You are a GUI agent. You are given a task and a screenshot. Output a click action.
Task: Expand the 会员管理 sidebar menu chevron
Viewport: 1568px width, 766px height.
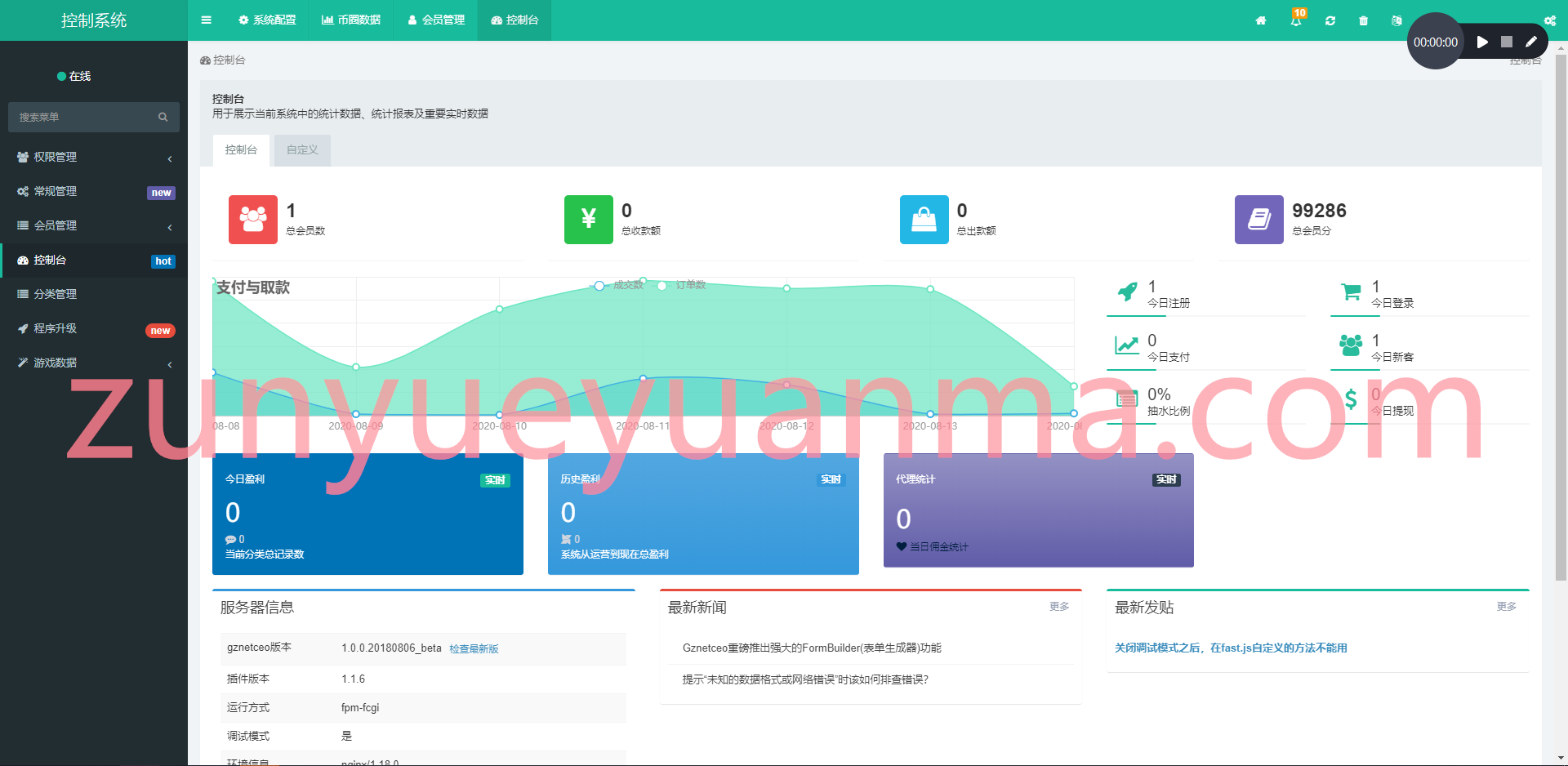pyautogui.click(x=170, y=227)
